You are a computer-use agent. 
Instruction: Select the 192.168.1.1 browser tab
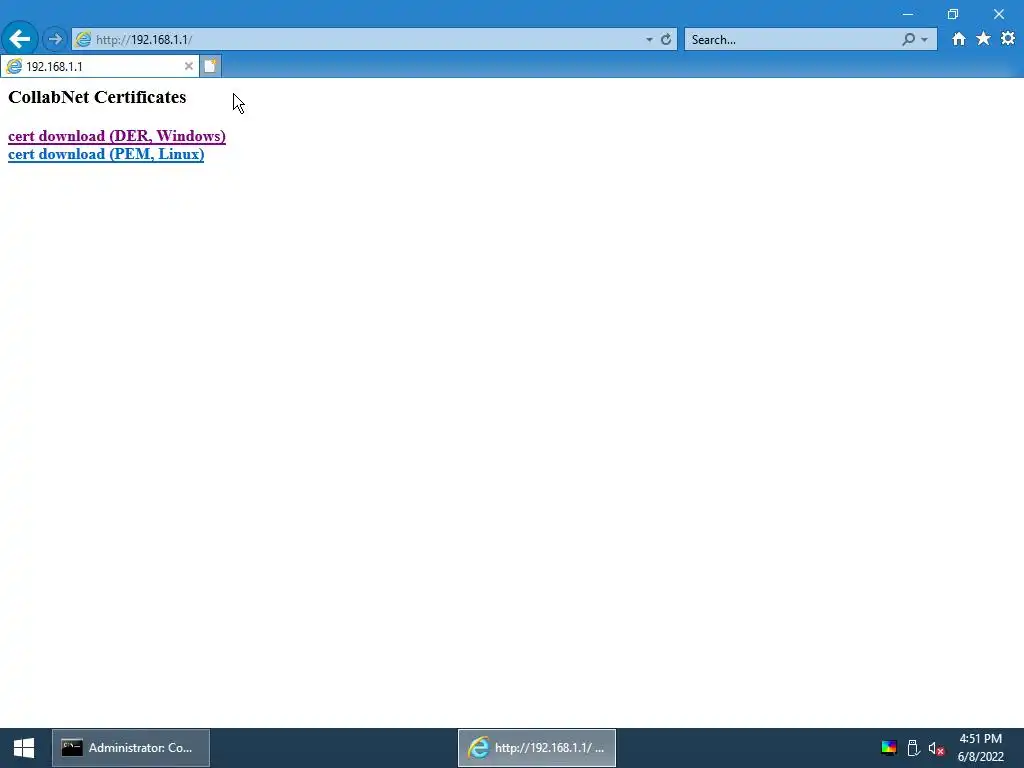point(100,67)
